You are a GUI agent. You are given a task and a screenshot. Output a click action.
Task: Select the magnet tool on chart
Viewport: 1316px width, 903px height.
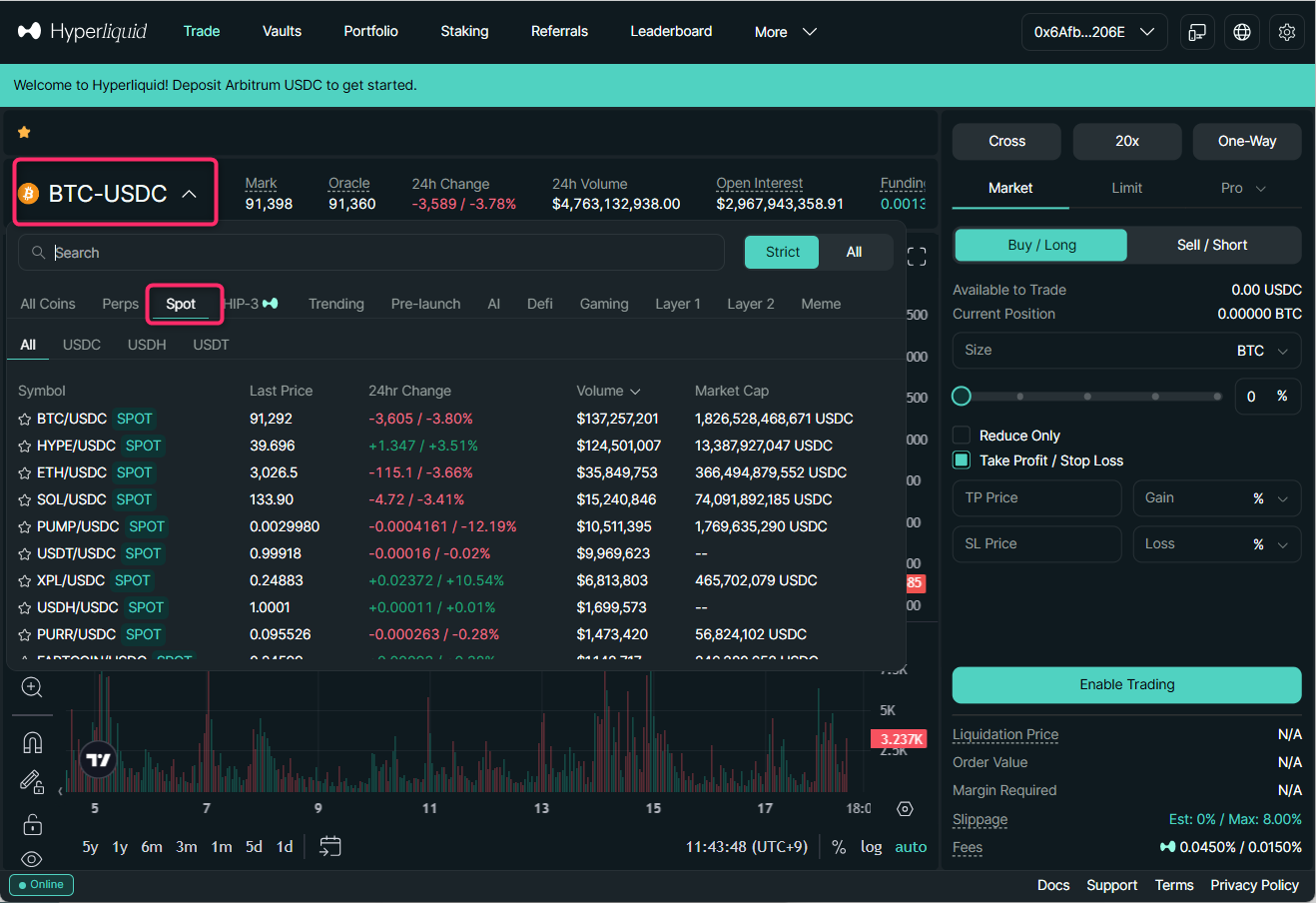coord(32,742)
